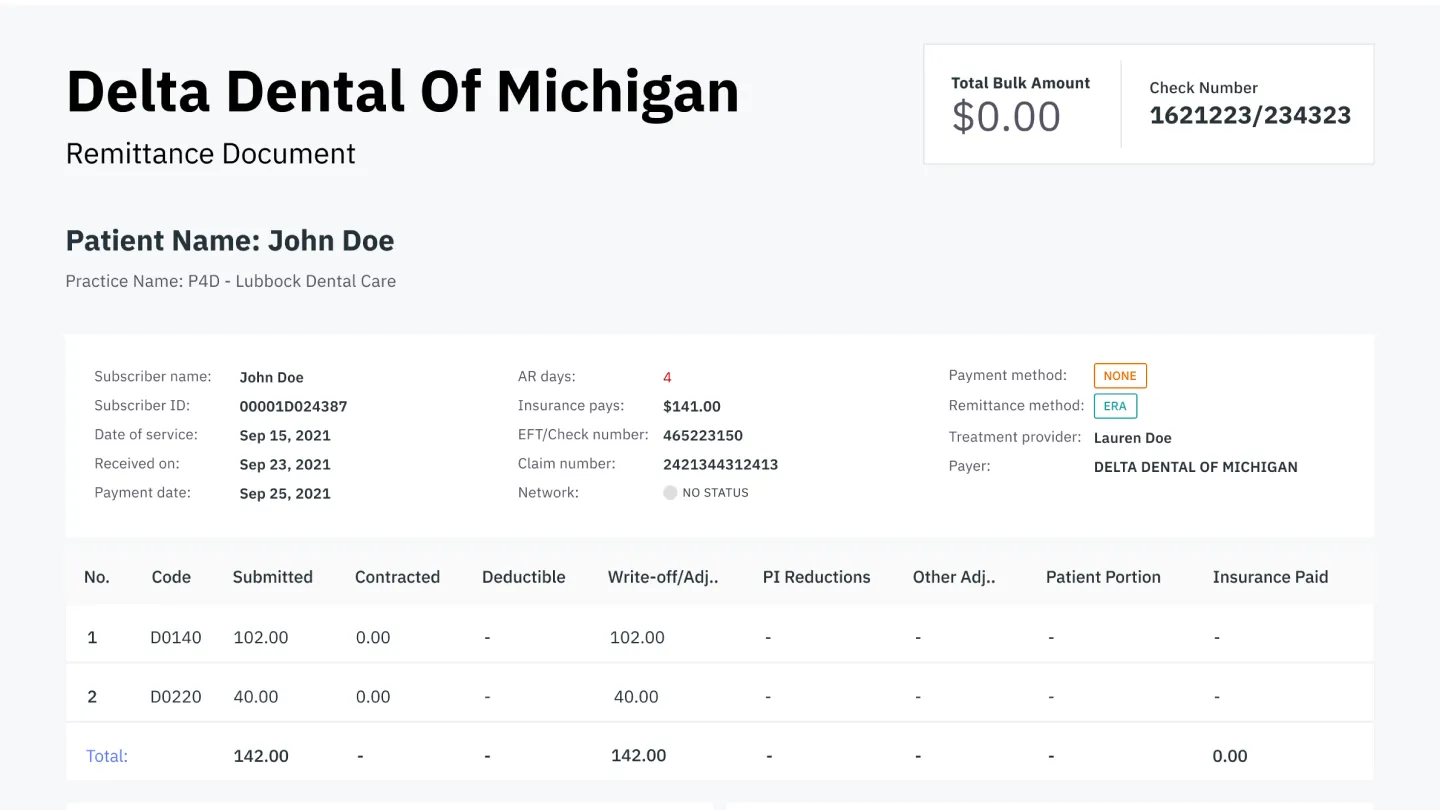Click procedure code D0140
Viewport: 1440px width, 810px height.
tap(176, 637)
